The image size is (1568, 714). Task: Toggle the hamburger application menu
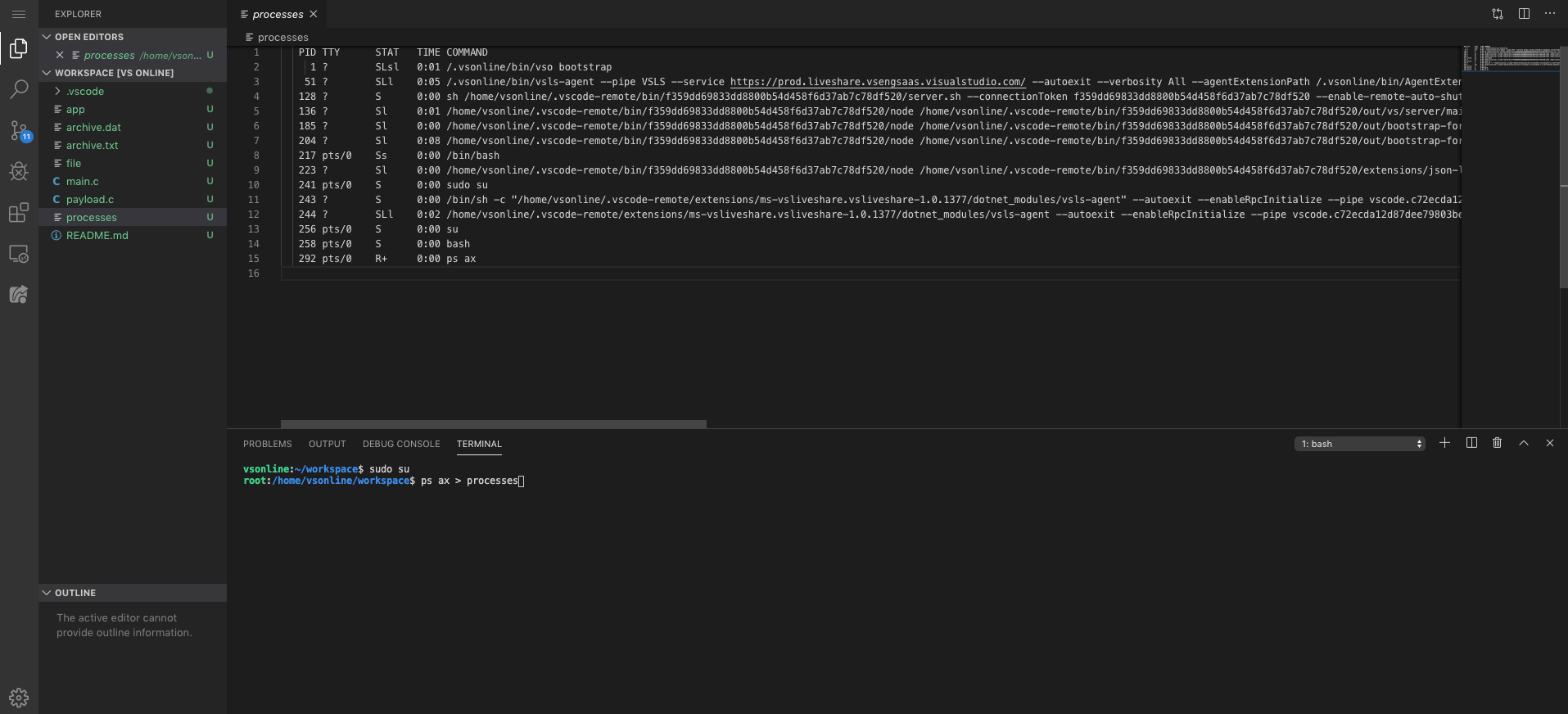pyautogui.click(x=19, y=14)
